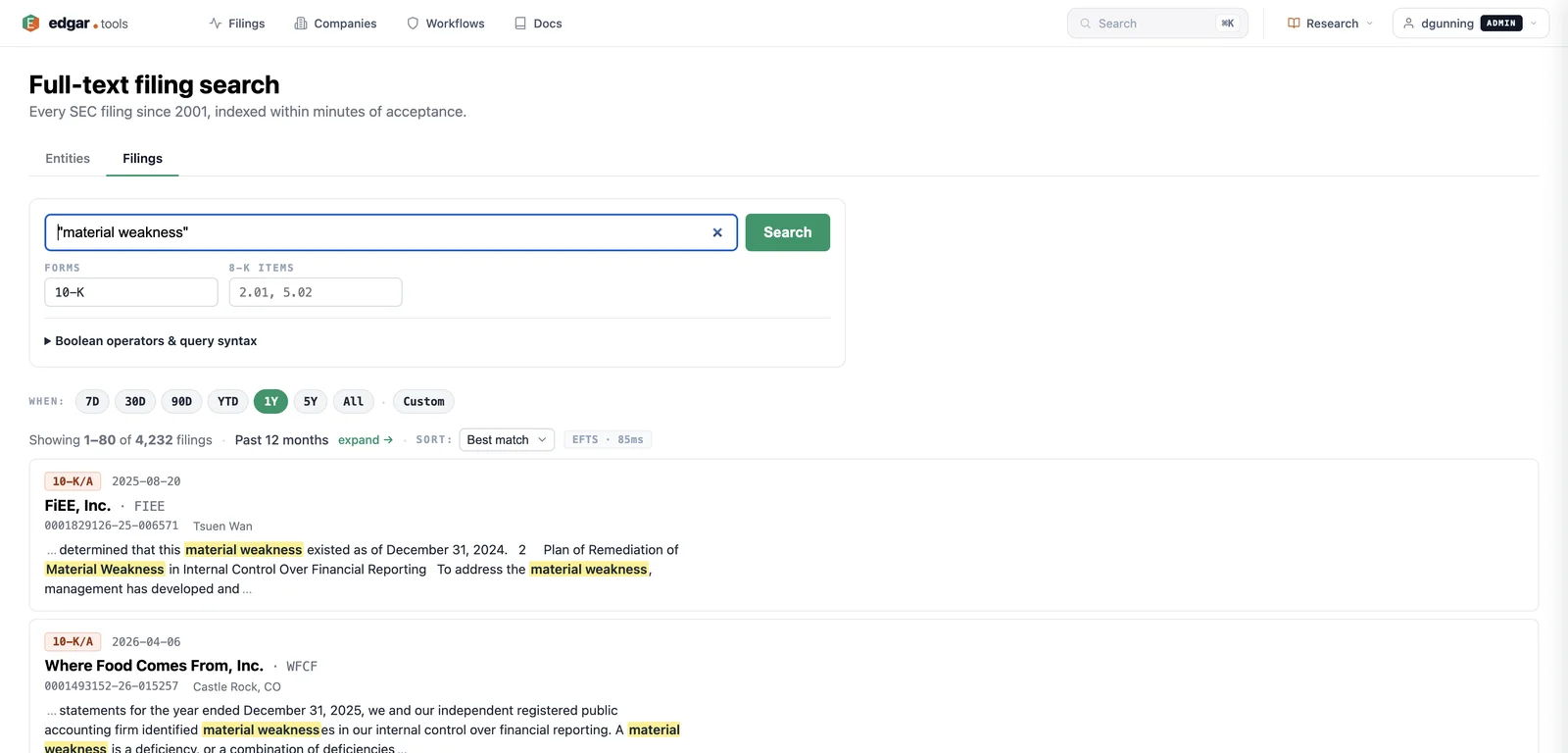Click the Research open-book icon
Image resolution: width=1568 pixels, height=753 pixels.
click(x=1294, y=24)
